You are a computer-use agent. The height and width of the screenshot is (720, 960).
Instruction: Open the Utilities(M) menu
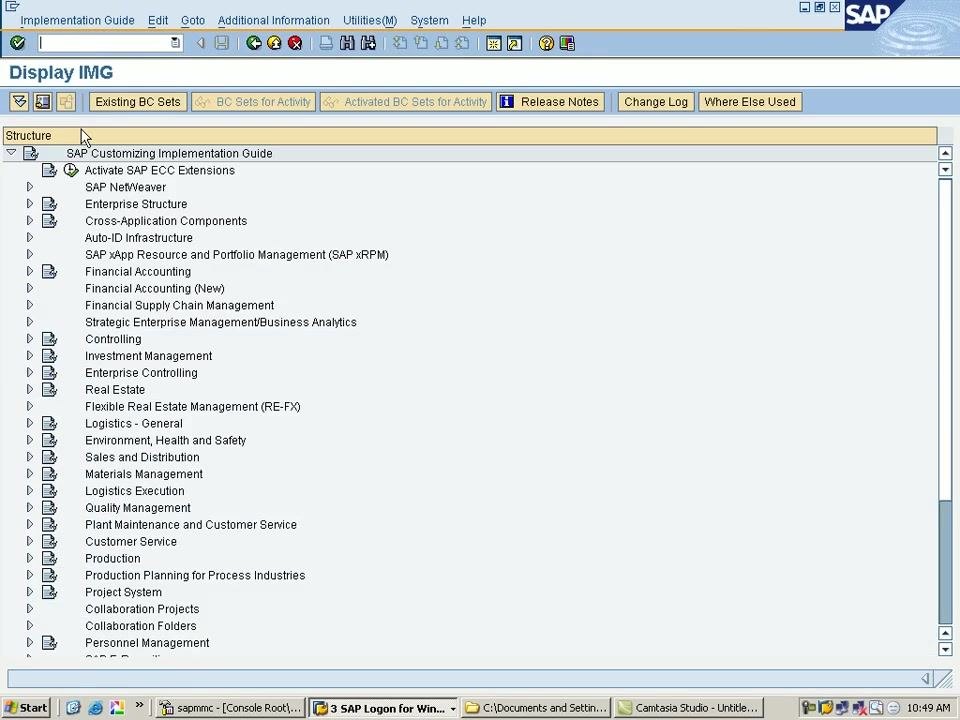[370, 20]
